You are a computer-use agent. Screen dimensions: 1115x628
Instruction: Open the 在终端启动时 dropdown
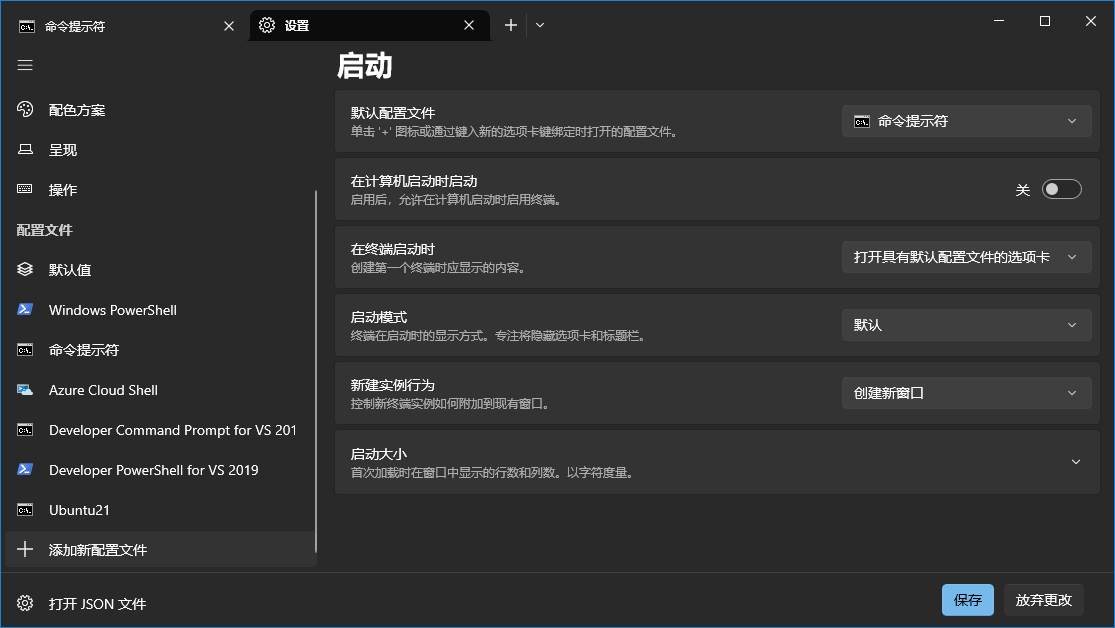966,257
